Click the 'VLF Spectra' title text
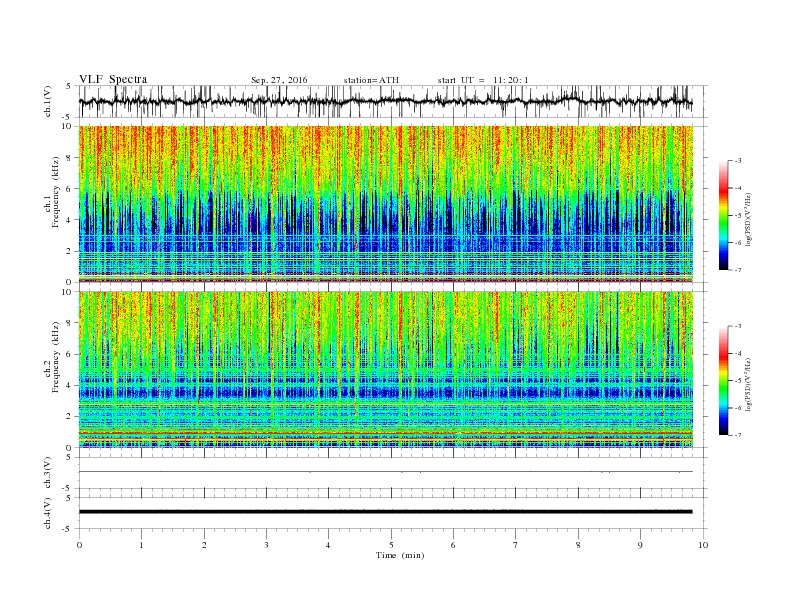792x612 pixels. [x=113, y=79]
